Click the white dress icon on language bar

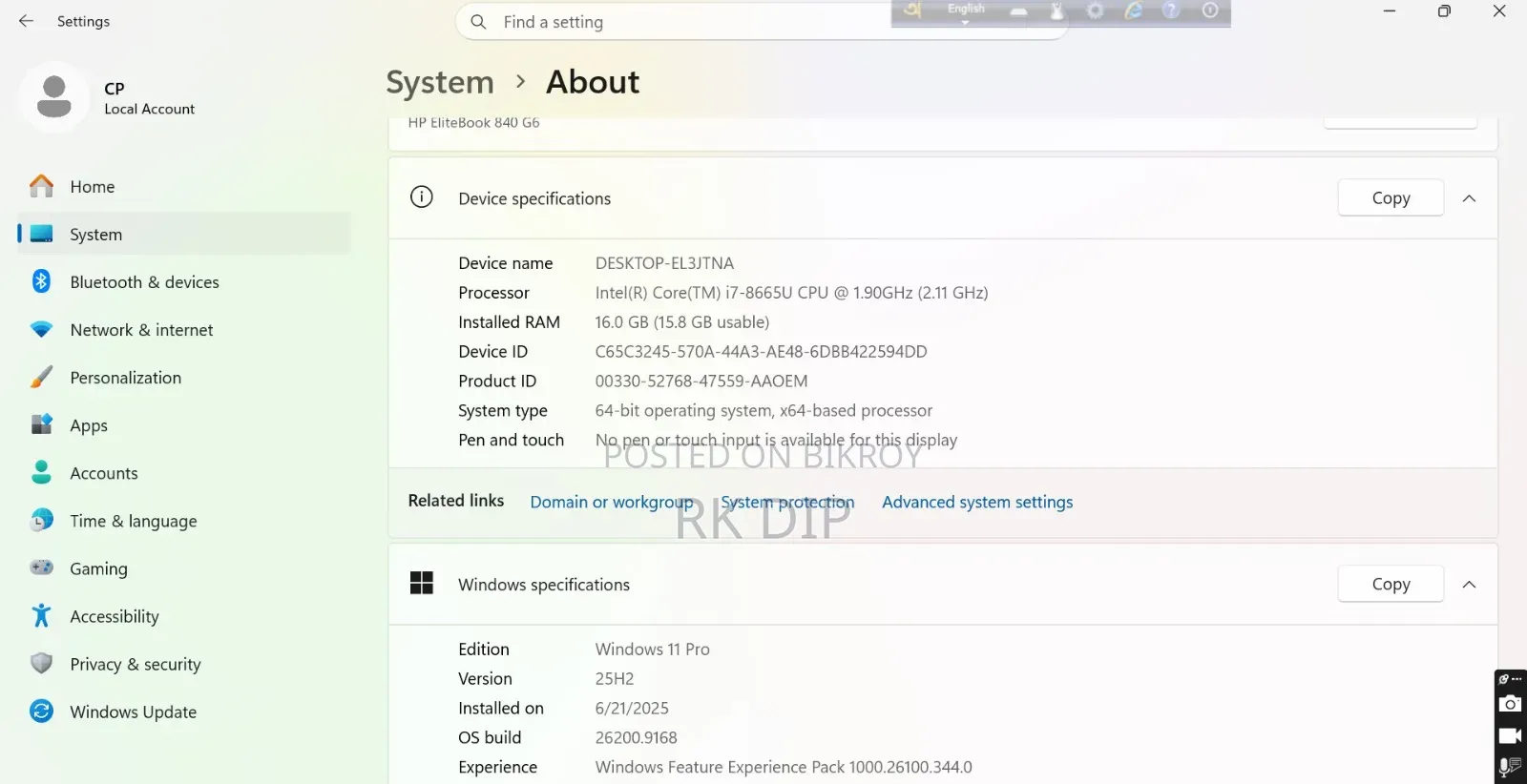[x=1056, y=10]
